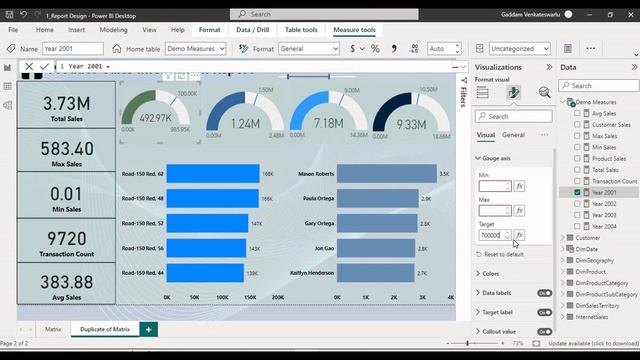Click the calculator icon in ribbon
This screenshot has width=640, height=360.
pos(568,49)
